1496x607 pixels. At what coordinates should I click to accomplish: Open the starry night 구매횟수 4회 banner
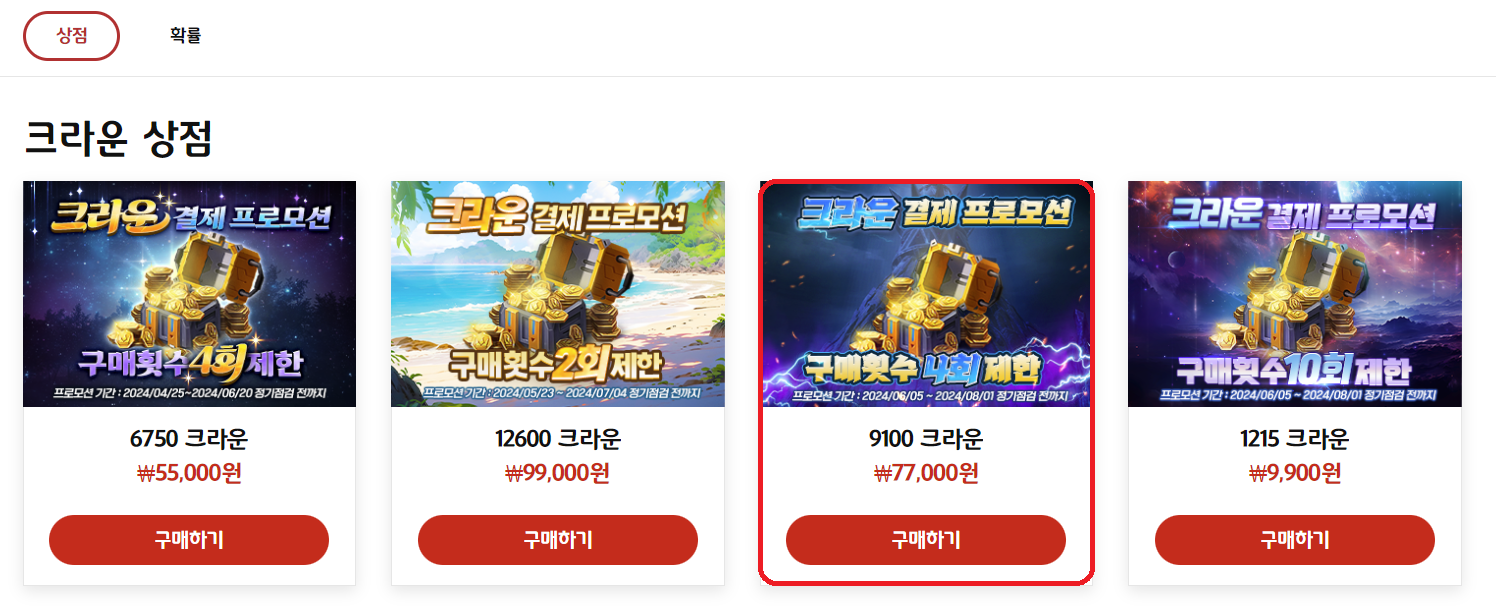pos(189,294)
